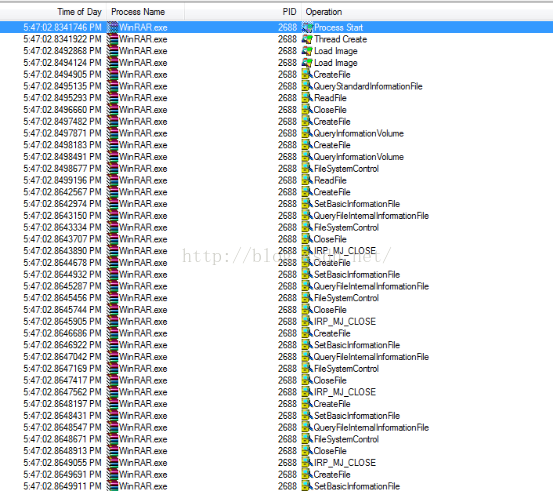The height and width of the screenshot is (491, 554).
Task: Click the Load Image icon at 5:47:02.8494124
Action: [307, 63]
